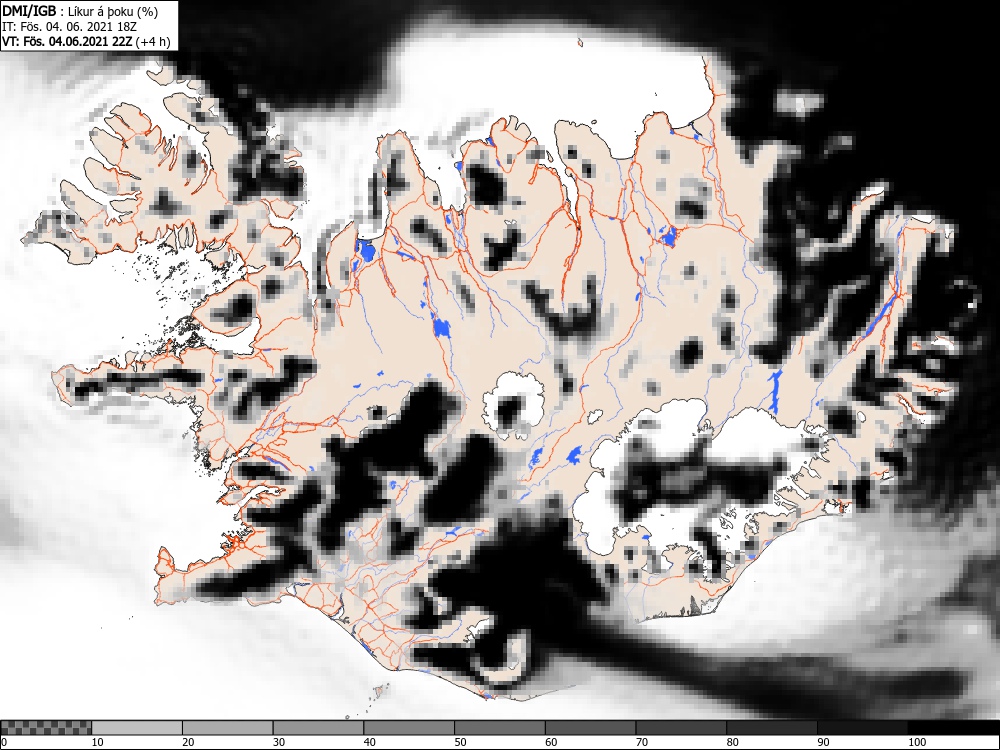Click the legend label '100'
The height and width of the screenshot is (750, 1000).
tap(916, 742)
